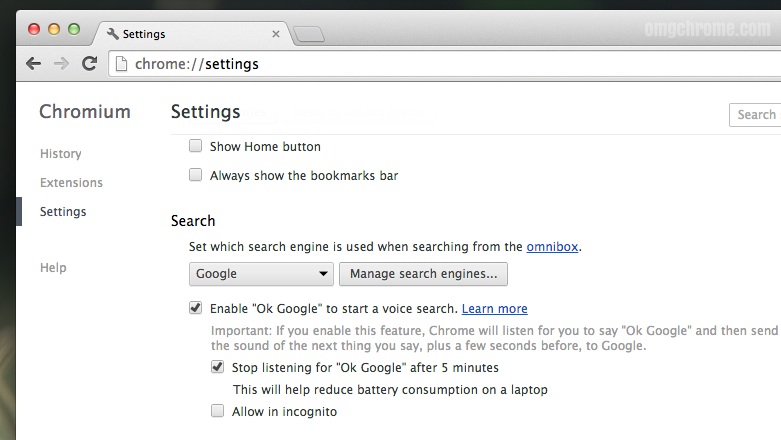The width and height of the screenshot is (781, 440).
Task: Click the browser back arrow
Action: [x=33, y=64]
